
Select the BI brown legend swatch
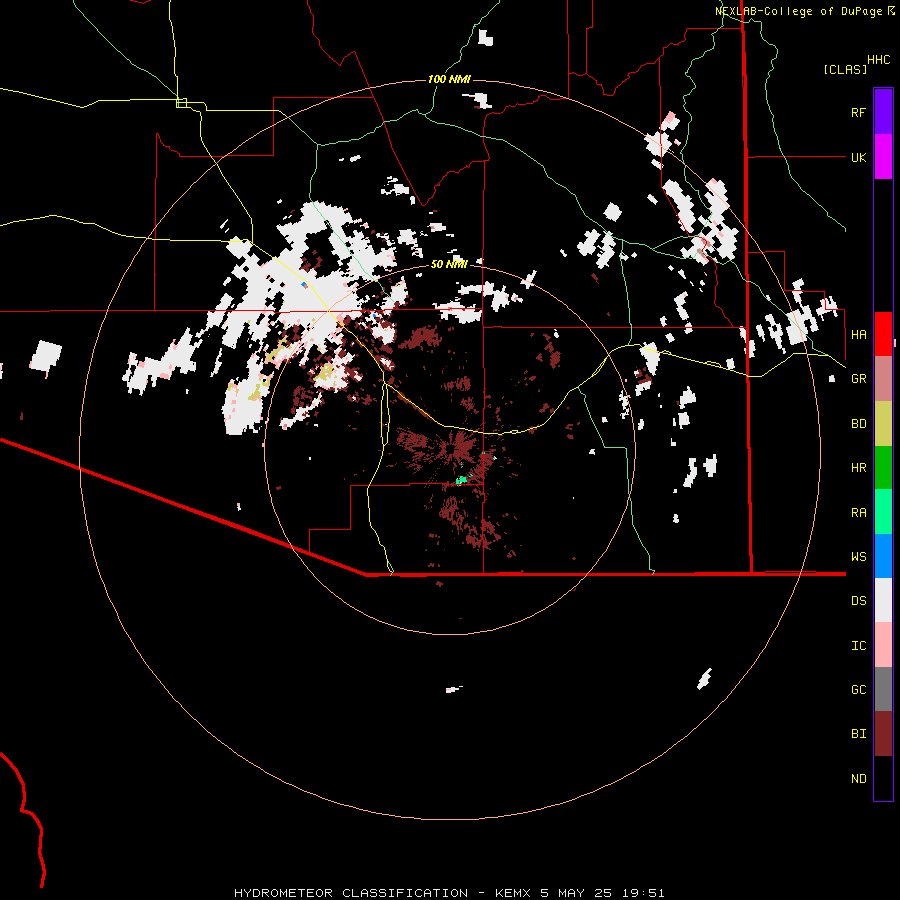click(883, 734)
